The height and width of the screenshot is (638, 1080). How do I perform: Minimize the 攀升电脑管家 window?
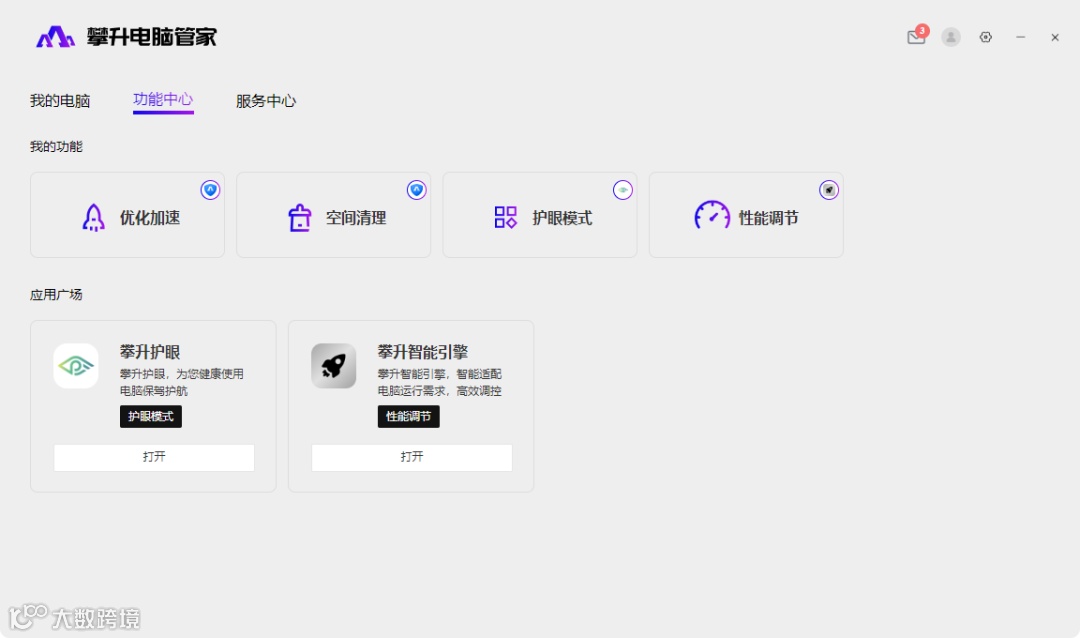coord(1021,37)
